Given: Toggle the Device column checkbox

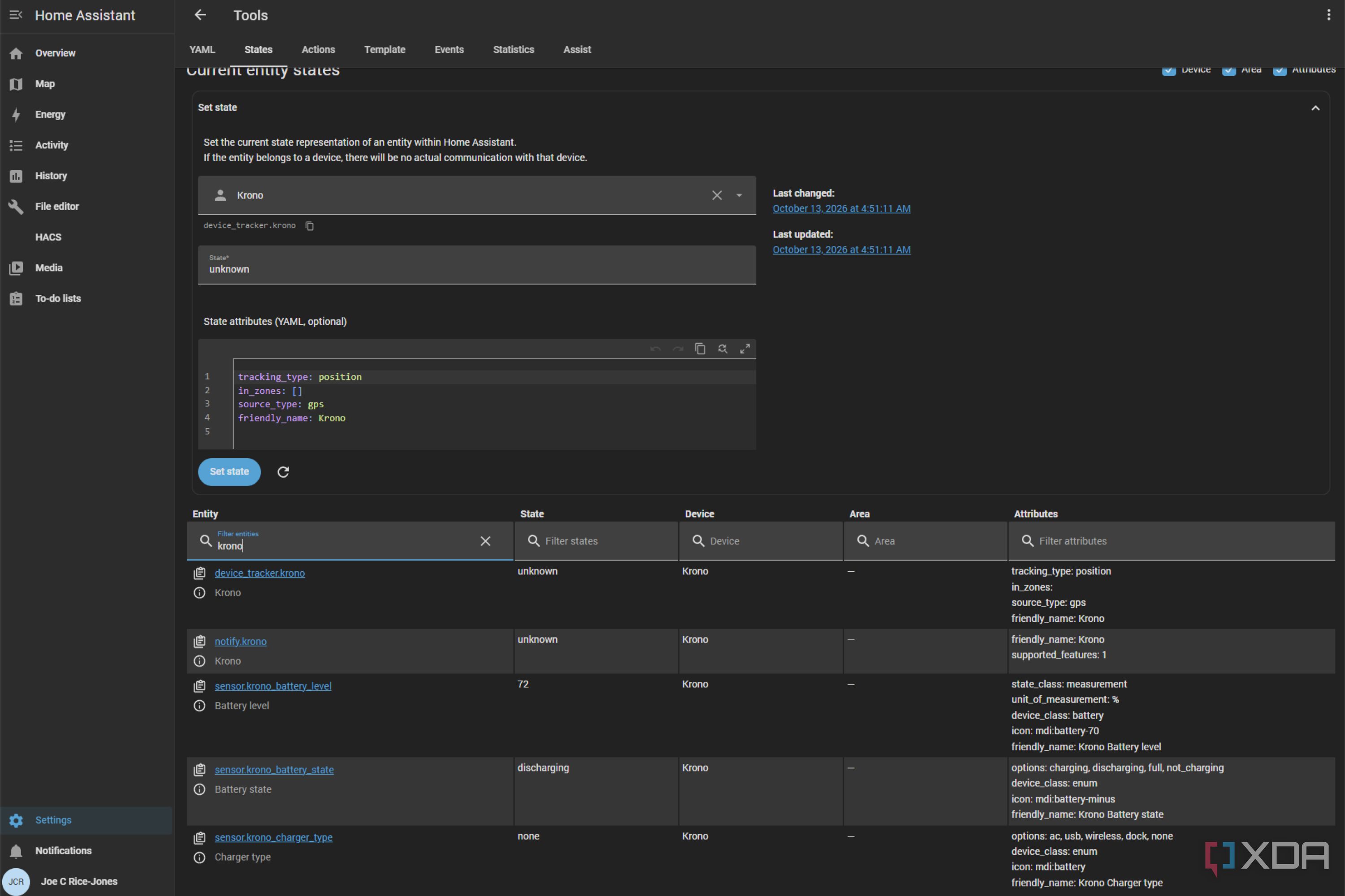Looking at the screenshot, I should [1169, 70].
